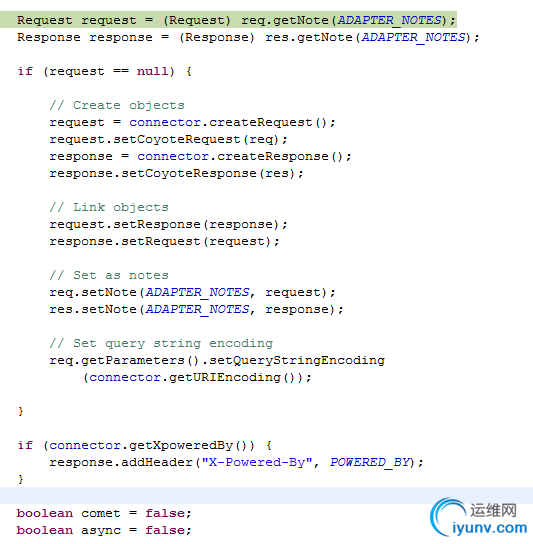This screenshot has height=544, width=533.
Task: Click the line "if (request == null) {"
Action: 104,71
